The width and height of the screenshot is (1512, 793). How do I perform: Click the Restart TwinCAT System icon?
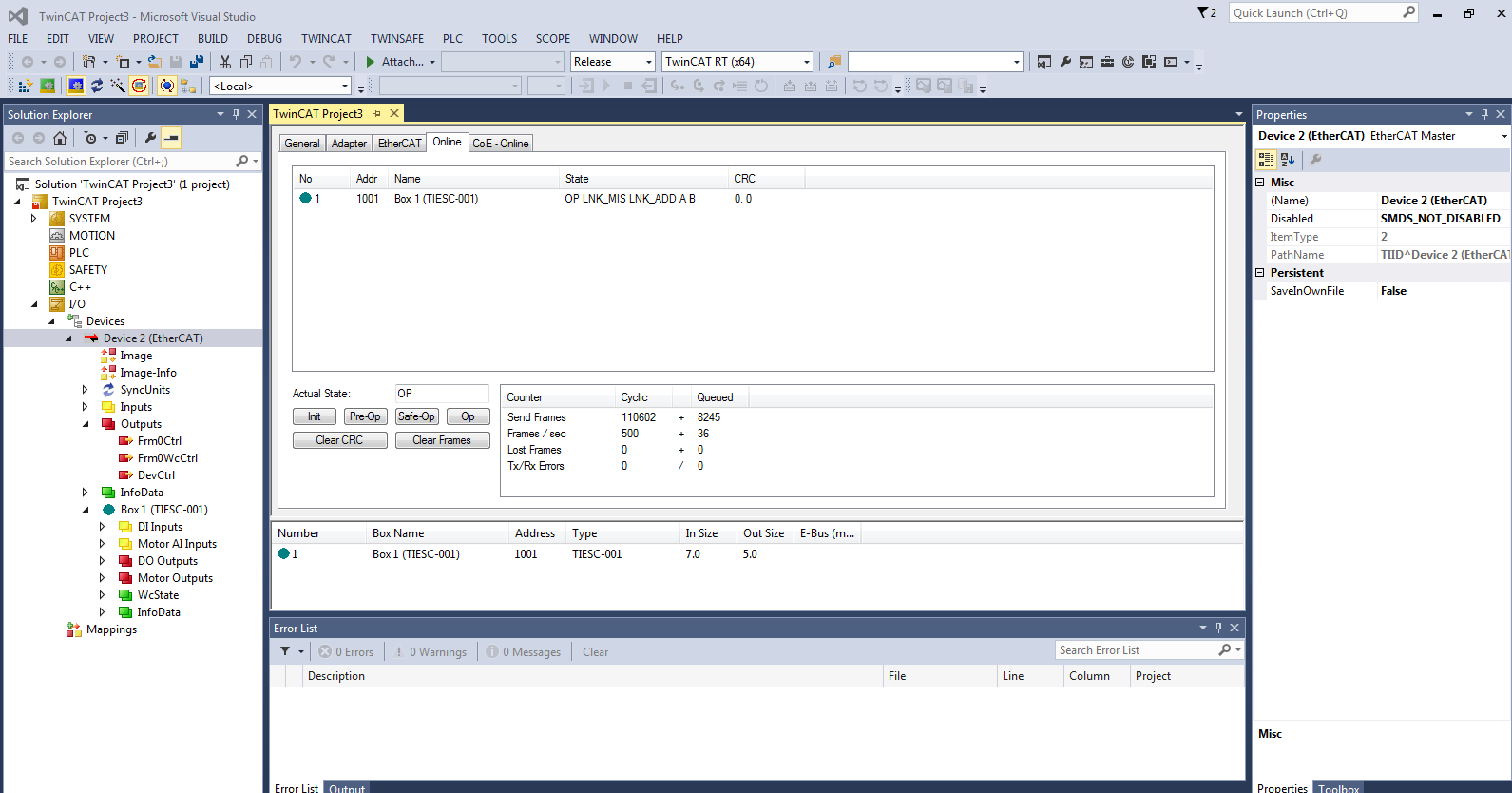point(48,86)
